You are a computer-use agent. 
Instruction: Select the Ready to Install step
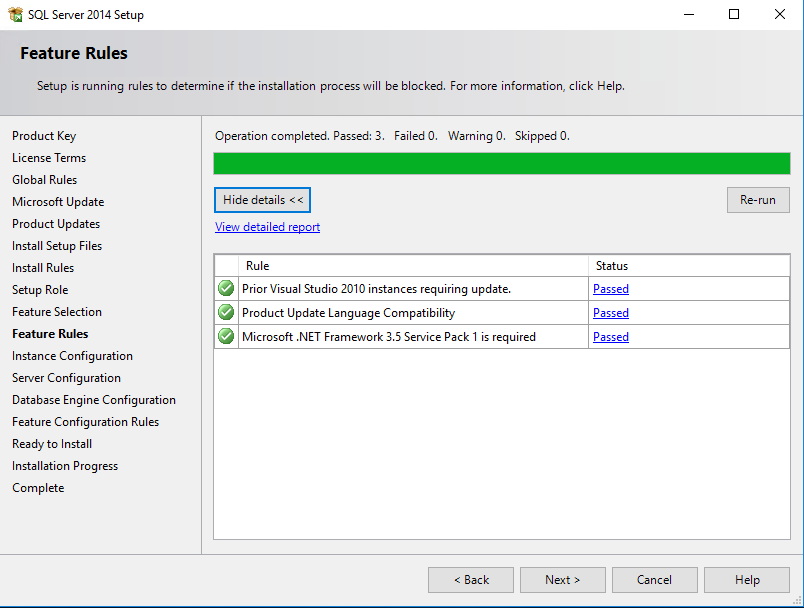(52, 444)
